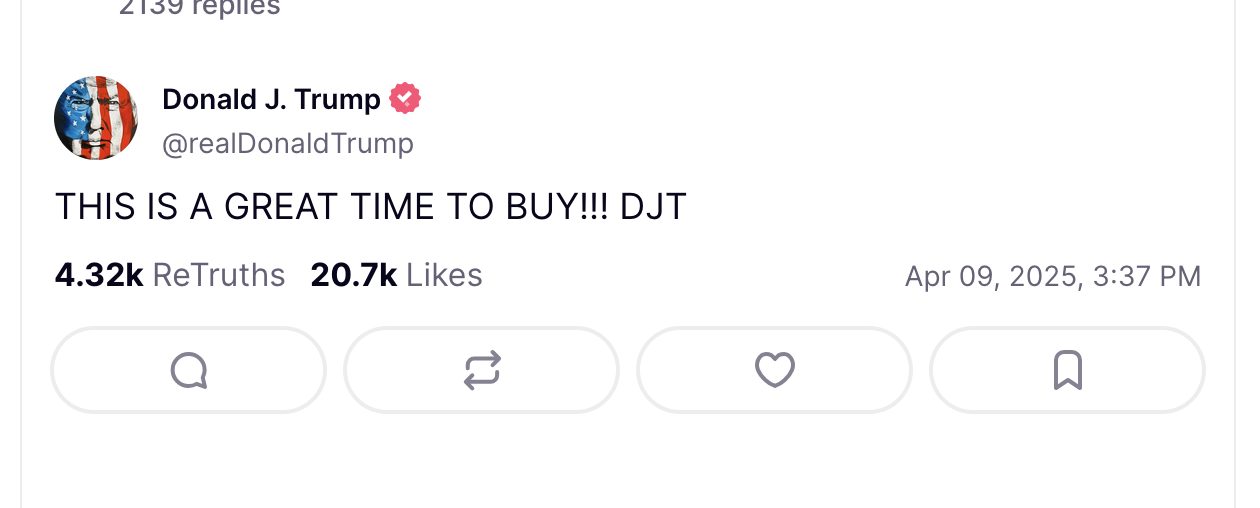
Task: Like the post with the heart icon
Action: pos(774,371)
